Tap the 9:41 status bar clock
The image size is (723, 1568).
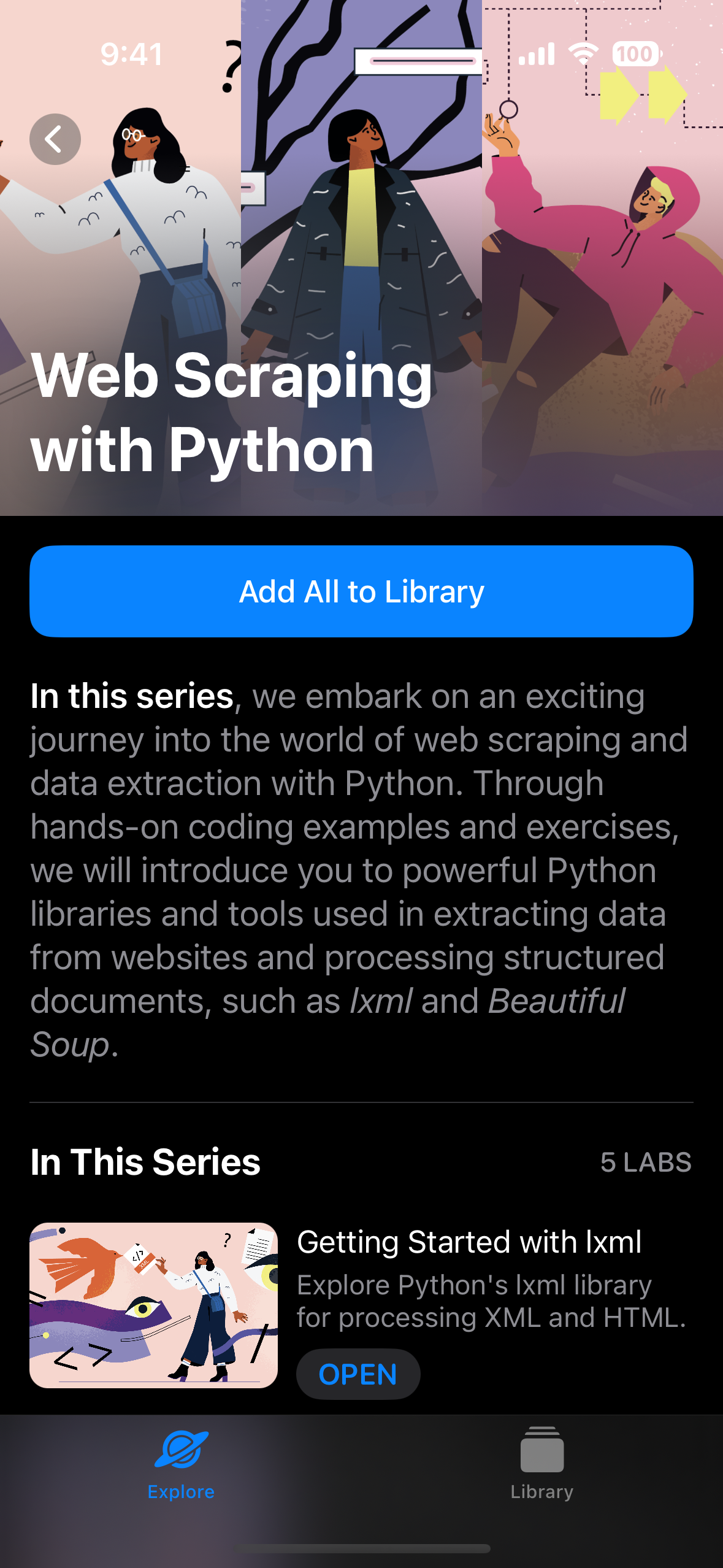(x=132, y=54)
